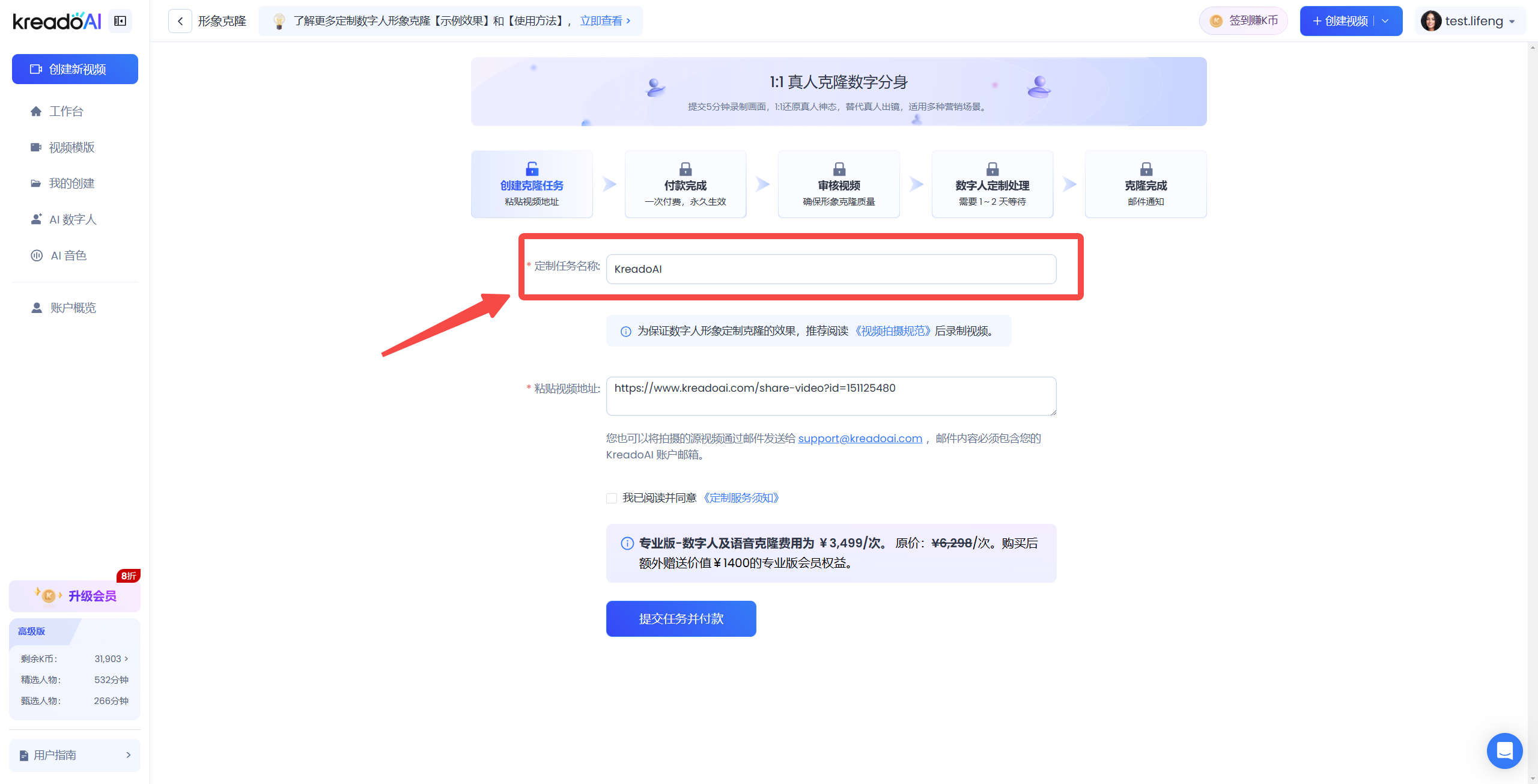Open the 升级会员 upgrade banner

pyautogui.click(x=75, y=596)
